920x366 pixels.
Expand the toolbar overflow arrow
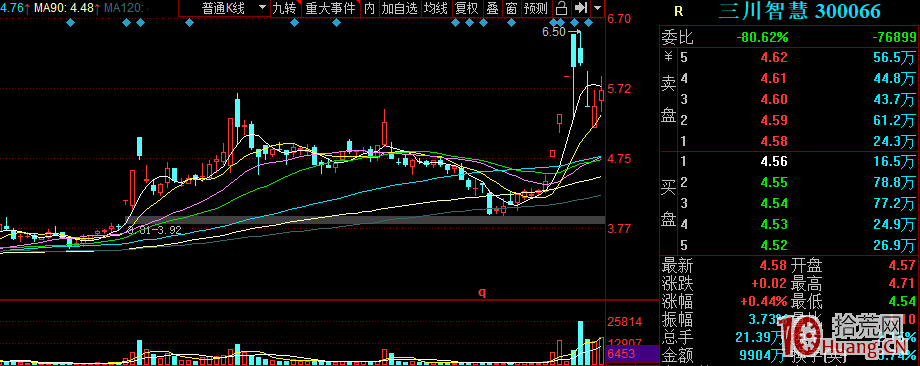click(597, 8)
